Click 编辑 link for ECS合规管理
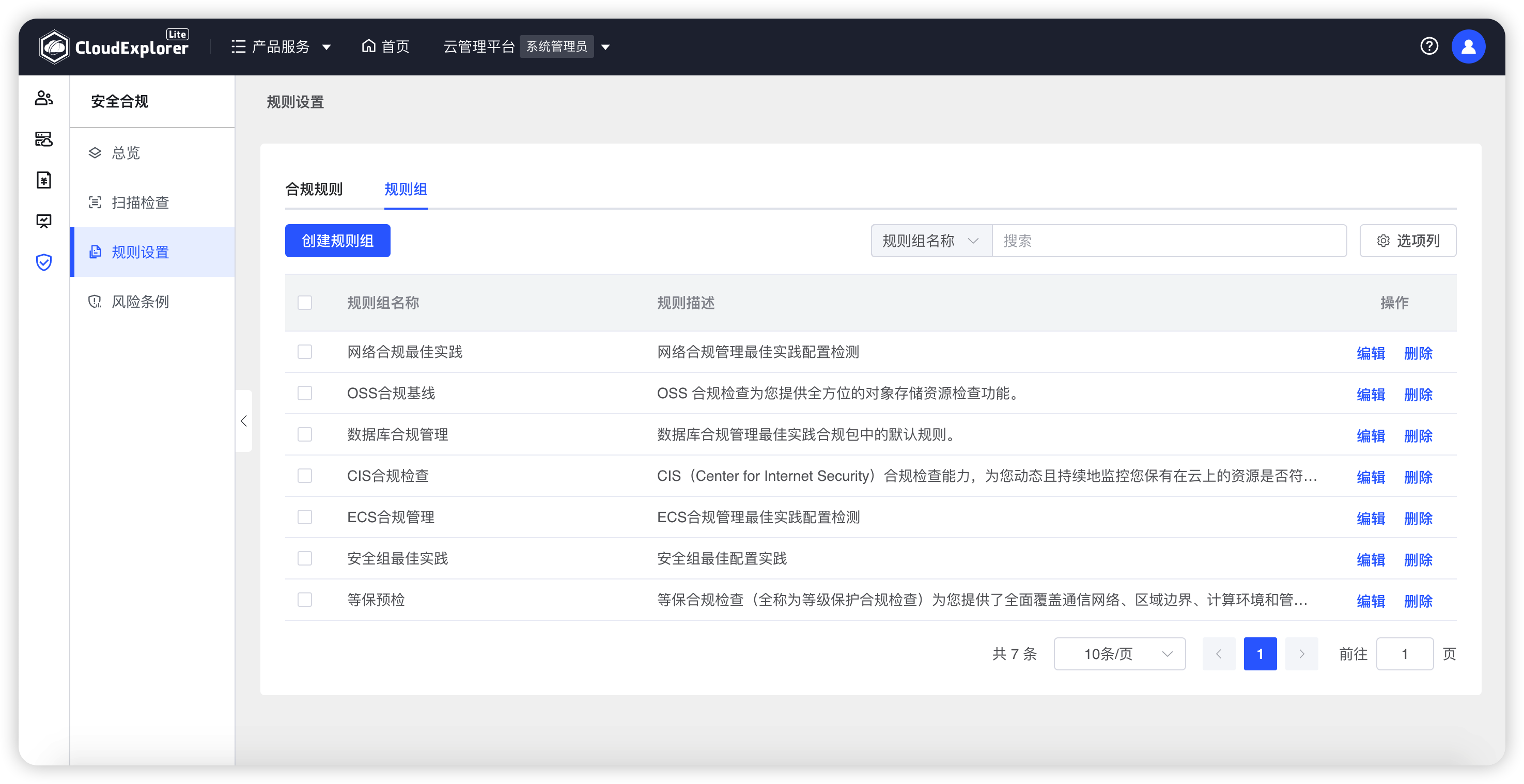1524x784 pixels. point(1371,518)
